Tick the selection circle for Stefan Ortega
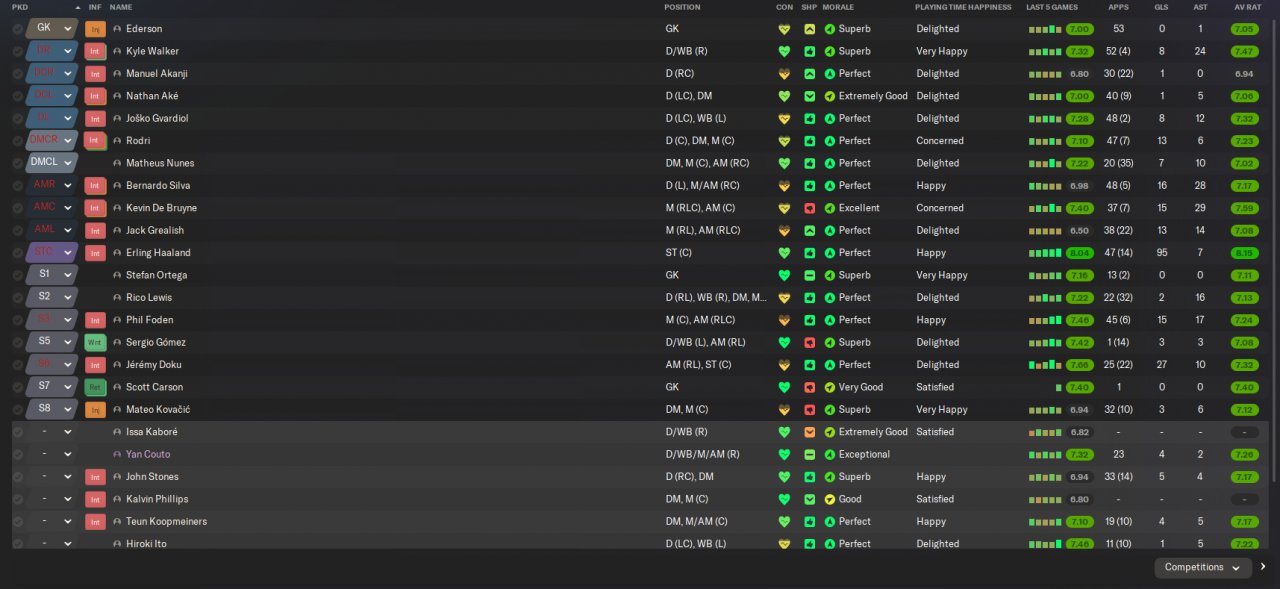1280x589 pixels. click(x=17, y=275)
